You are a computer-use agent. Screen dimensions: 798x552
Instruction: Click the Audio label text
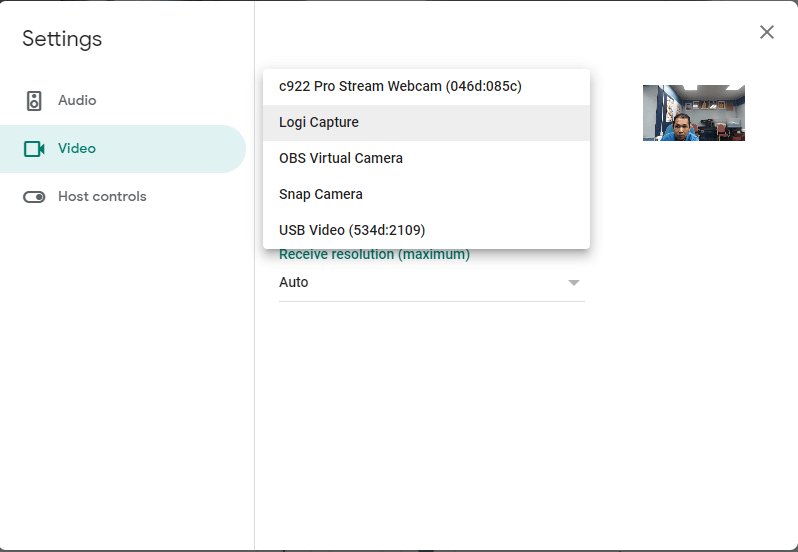click(x=77, y=100)
